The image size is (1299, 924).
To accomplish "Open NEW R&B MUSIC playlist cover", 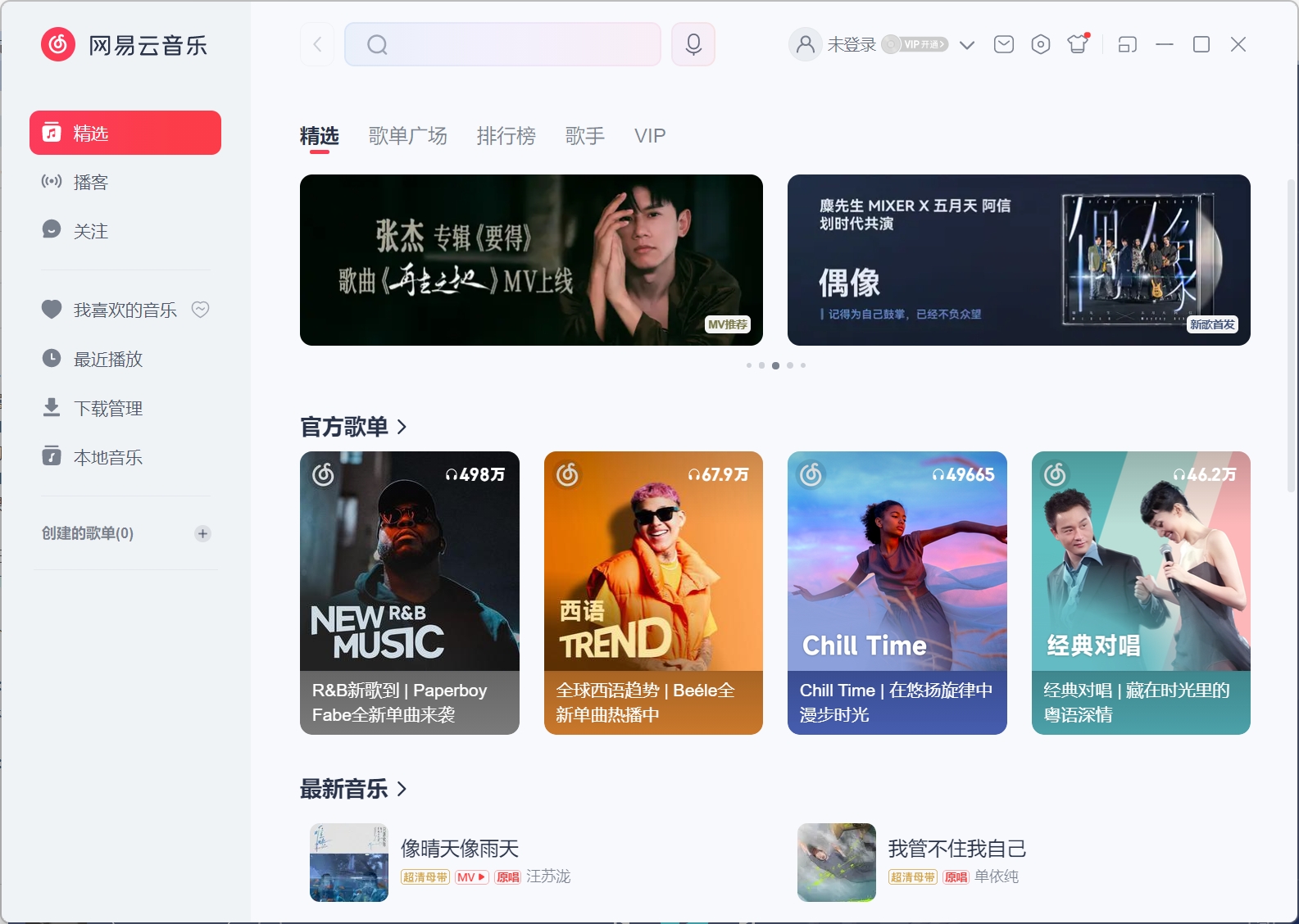I will (410, 561).
